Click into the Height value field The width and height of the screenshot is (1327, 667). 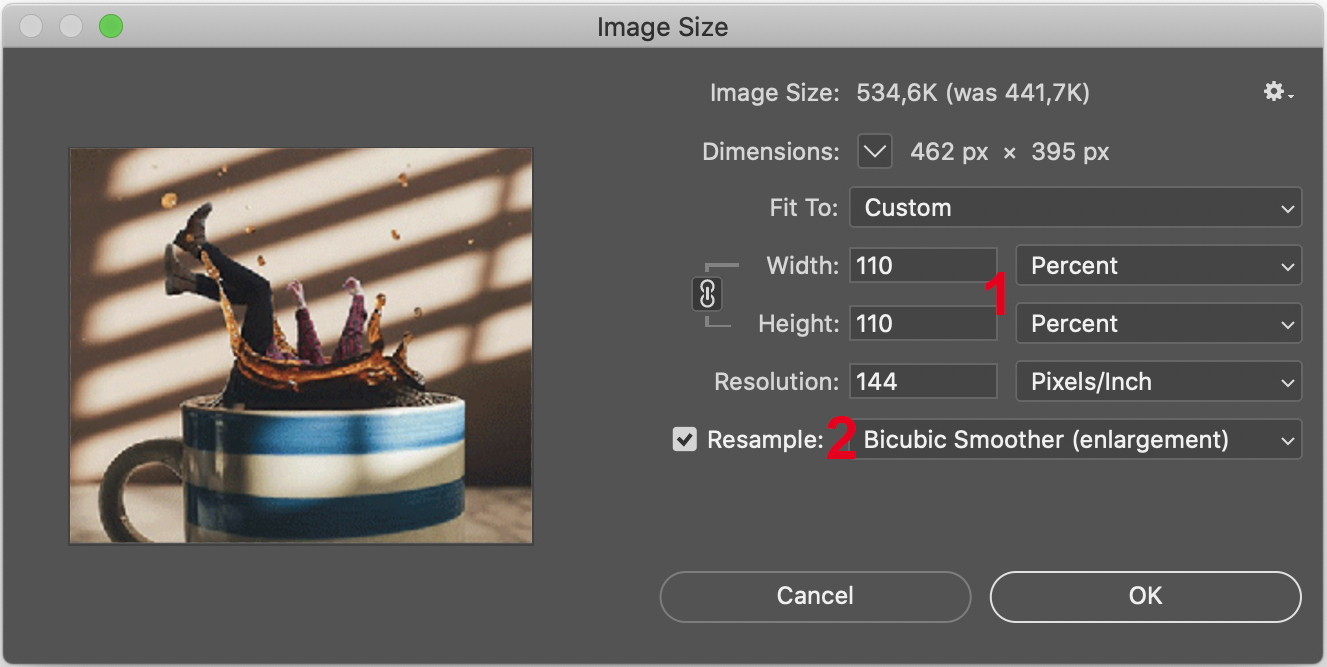[922, 324]
